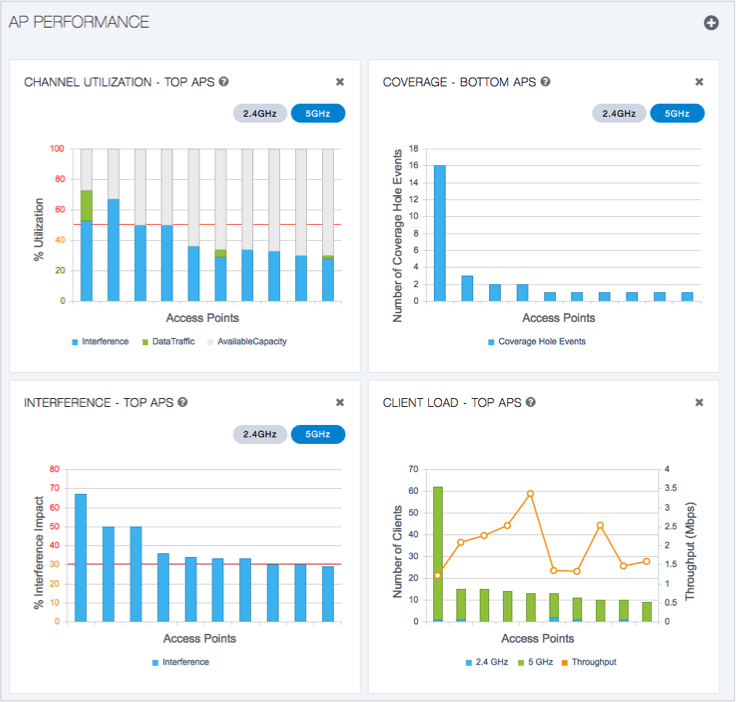Open help for Channel Utilization widget
The image size is (736, 702).
coord(224,82)
